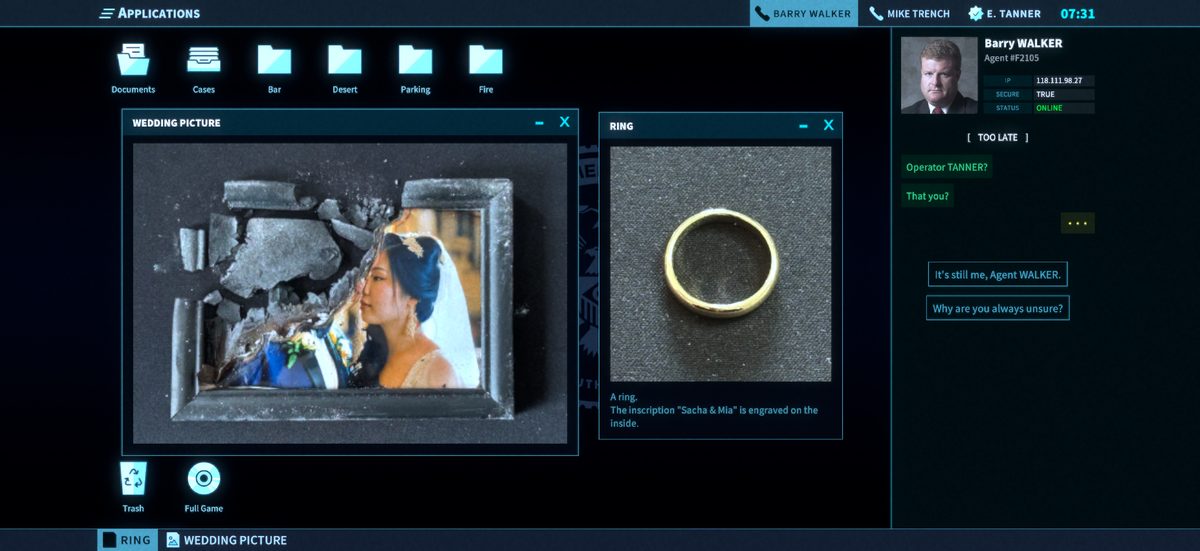
Task: Minimize the Ring window
Action: [x=803, y=126]
